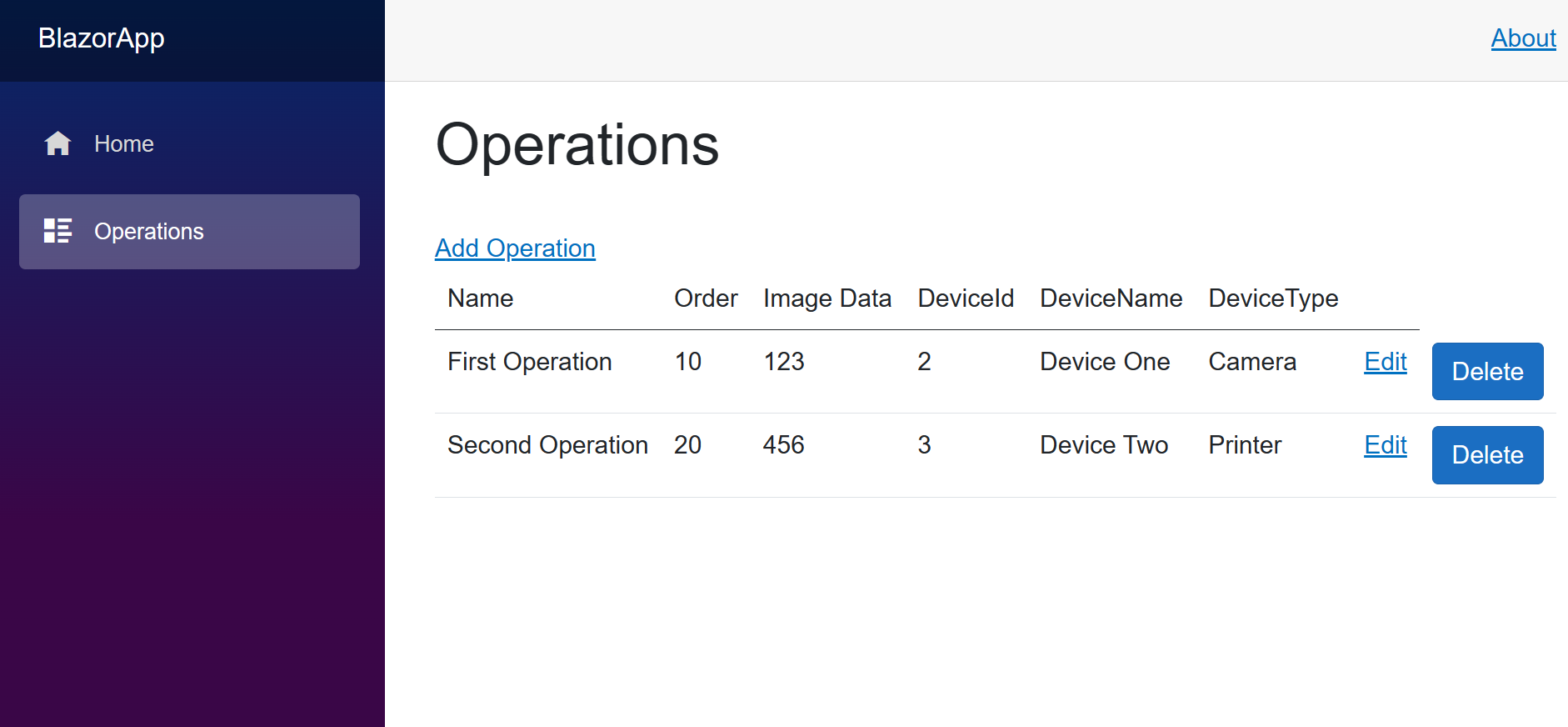The width and height of the screenshot is (1568, 727).
Task: Click the Add Operation link
Action: pyautogui.click(x=515, y=248)
